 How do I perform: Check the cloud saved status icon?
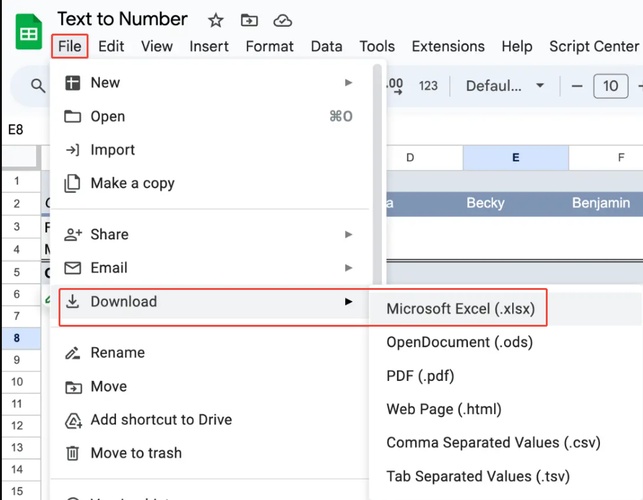click(x=283, y=20)
